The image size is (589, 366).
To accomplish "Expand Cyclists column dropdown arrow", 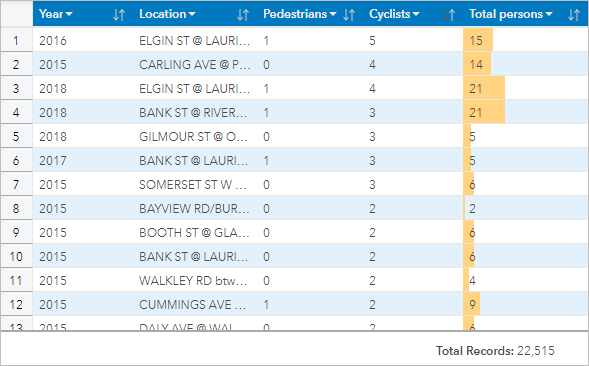I will (416, 14).
